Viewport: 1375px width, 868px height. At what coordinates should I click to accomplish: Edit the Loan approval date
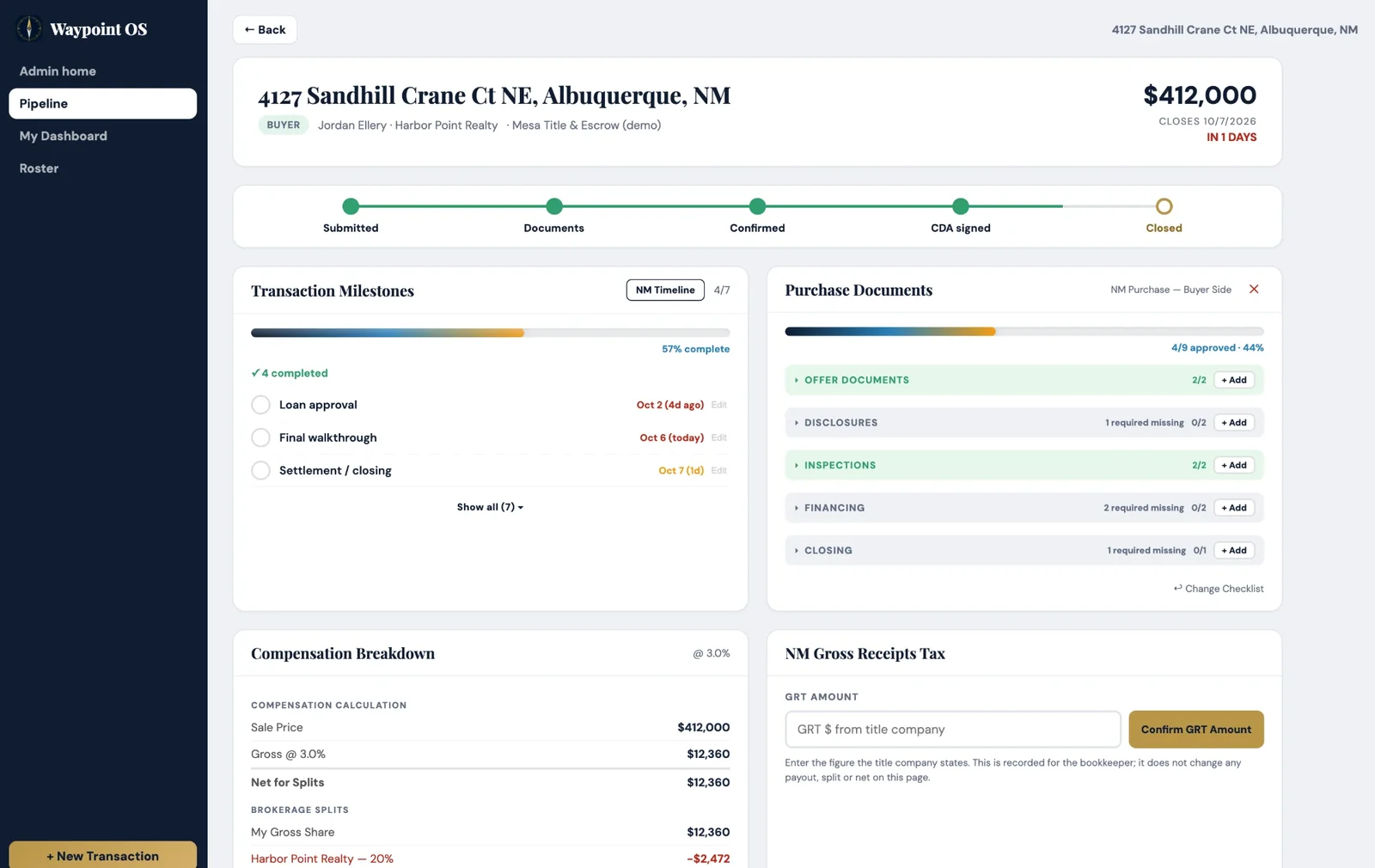click(719, 405)
